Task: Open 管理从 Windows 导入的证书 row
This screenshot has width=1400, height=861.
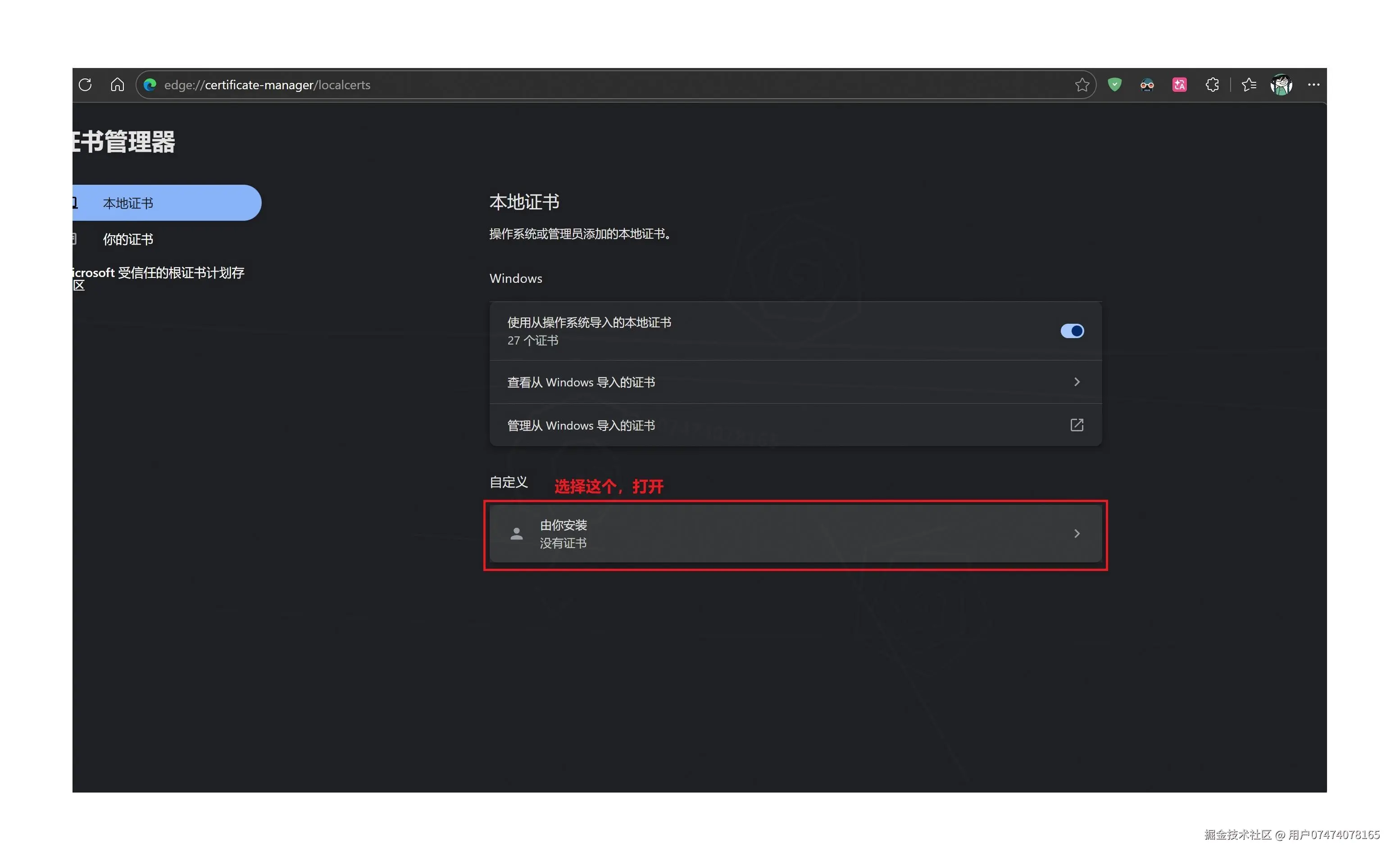Action: pos(795,425)
